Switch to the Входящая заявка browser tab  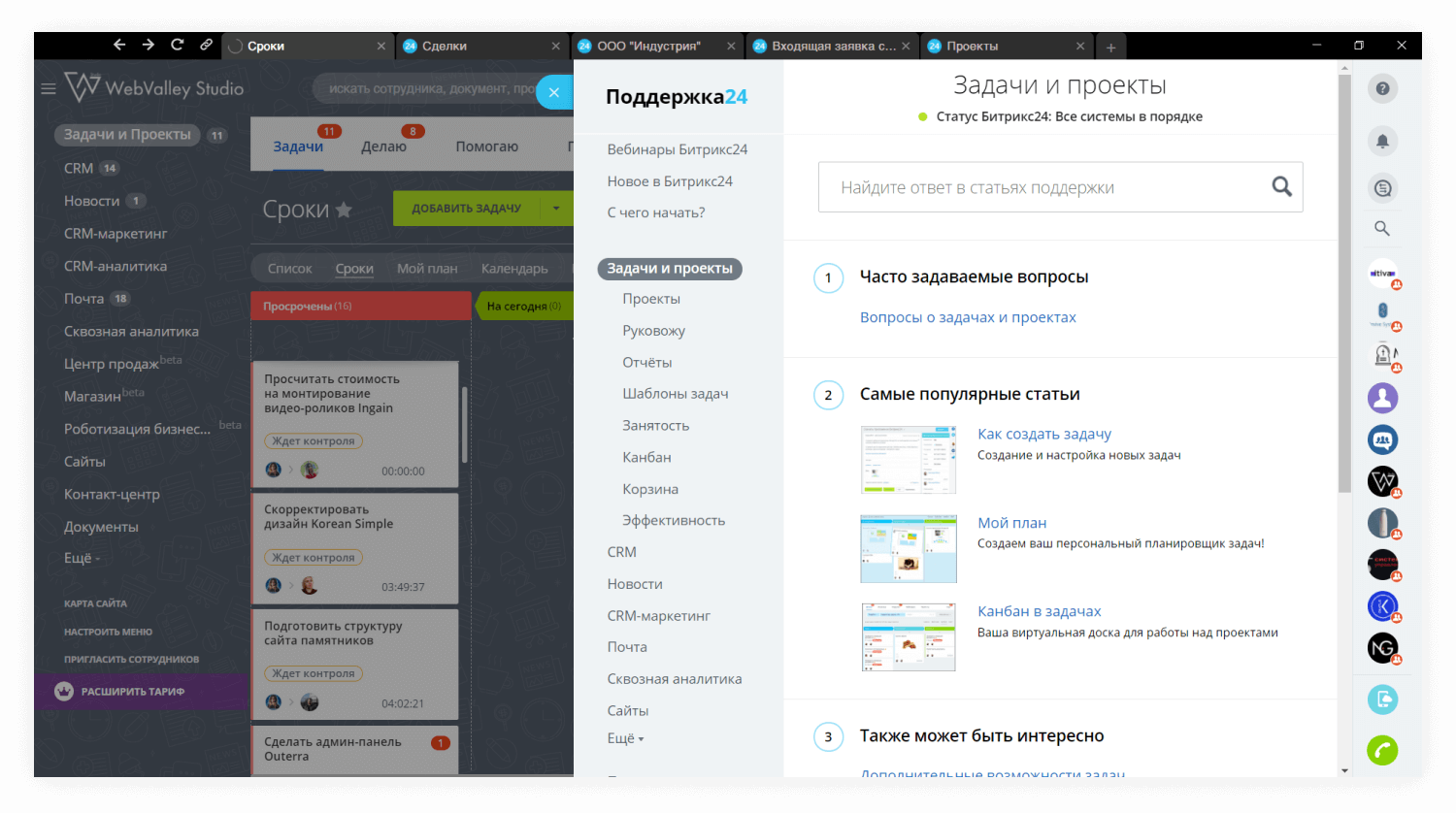pos(832,46)
